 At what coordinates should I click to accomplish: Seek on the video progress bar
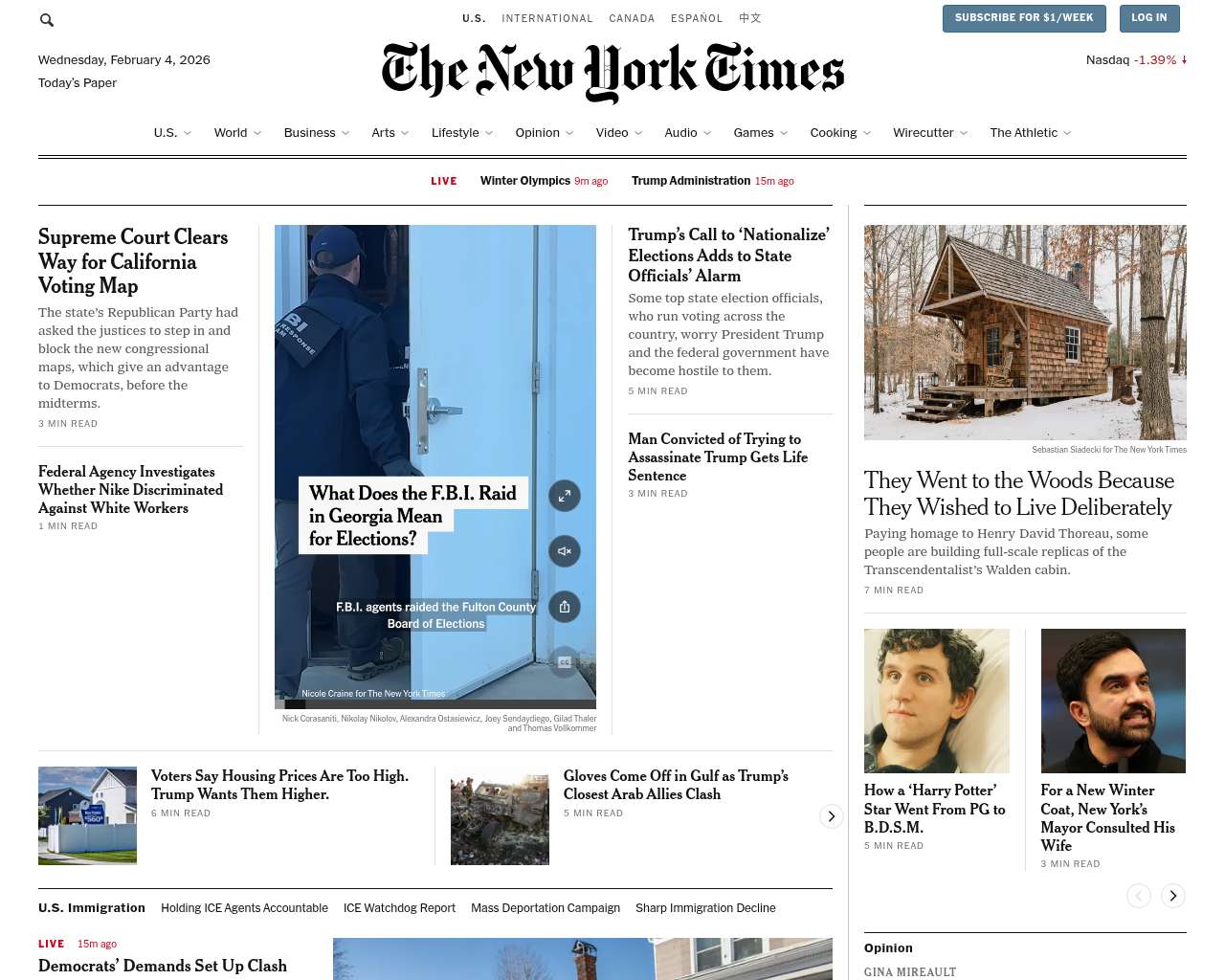coord(435,704)
